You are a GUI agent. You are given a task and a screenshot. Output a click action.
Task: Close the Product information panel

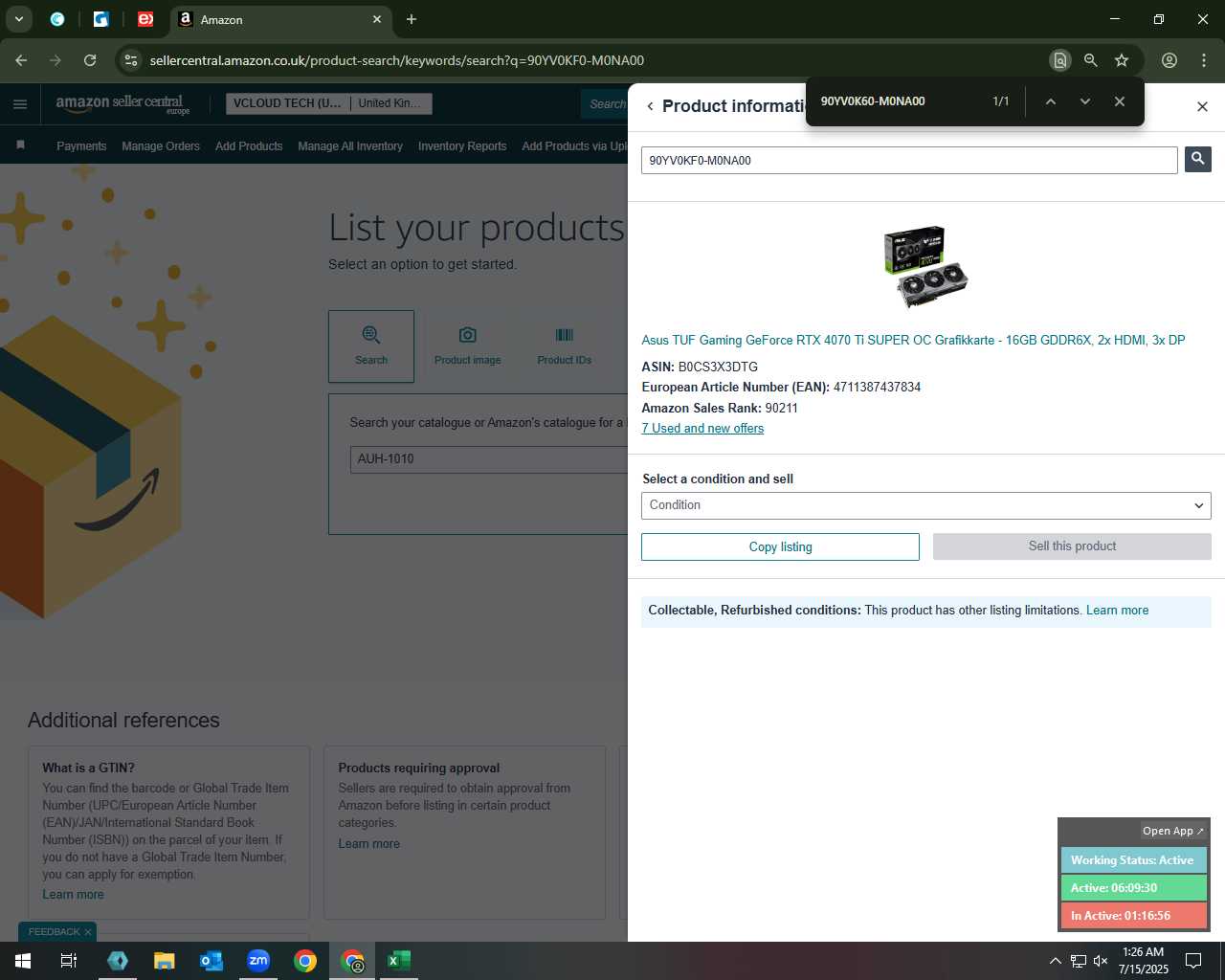point(1202,106)
